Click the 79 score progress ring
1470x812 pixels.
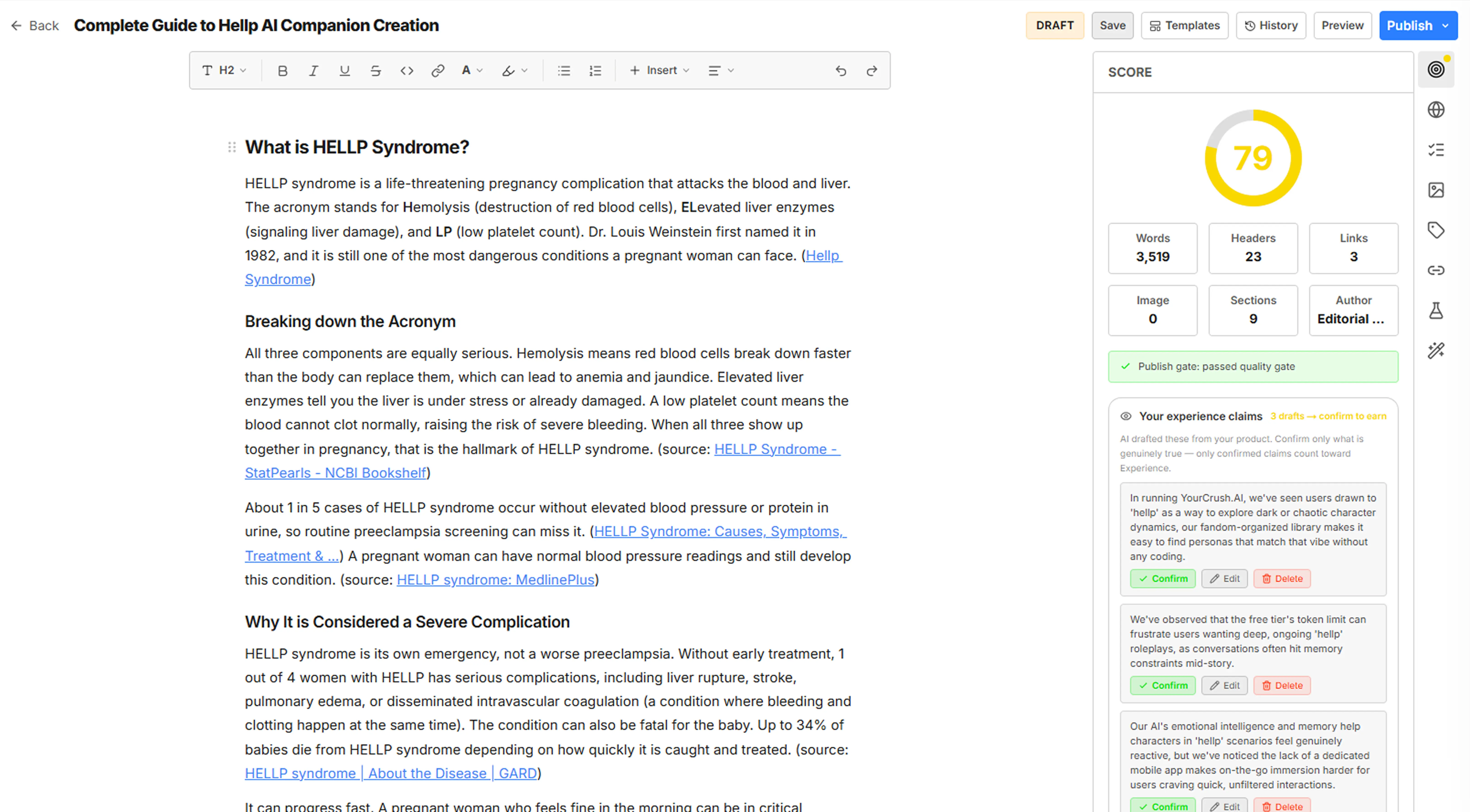point(1253,158)
